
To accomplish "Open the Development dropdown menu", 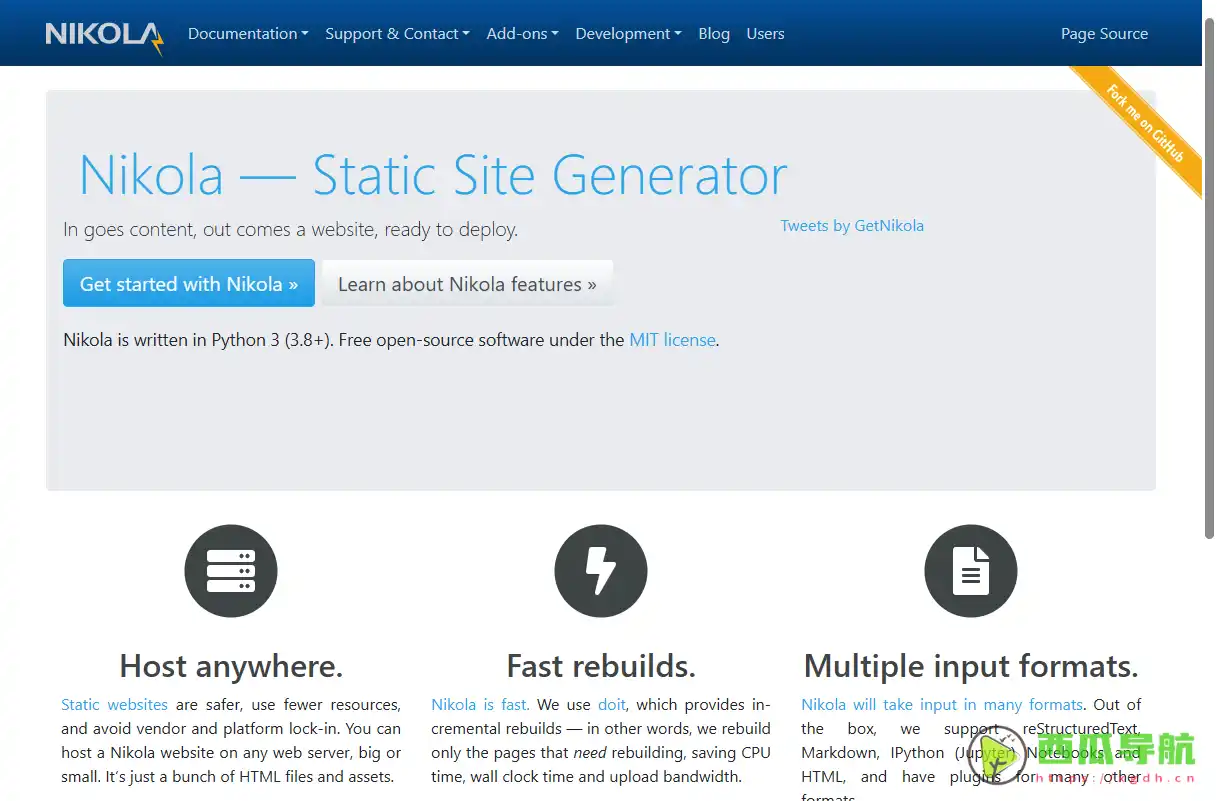I will tap(628, 34).
